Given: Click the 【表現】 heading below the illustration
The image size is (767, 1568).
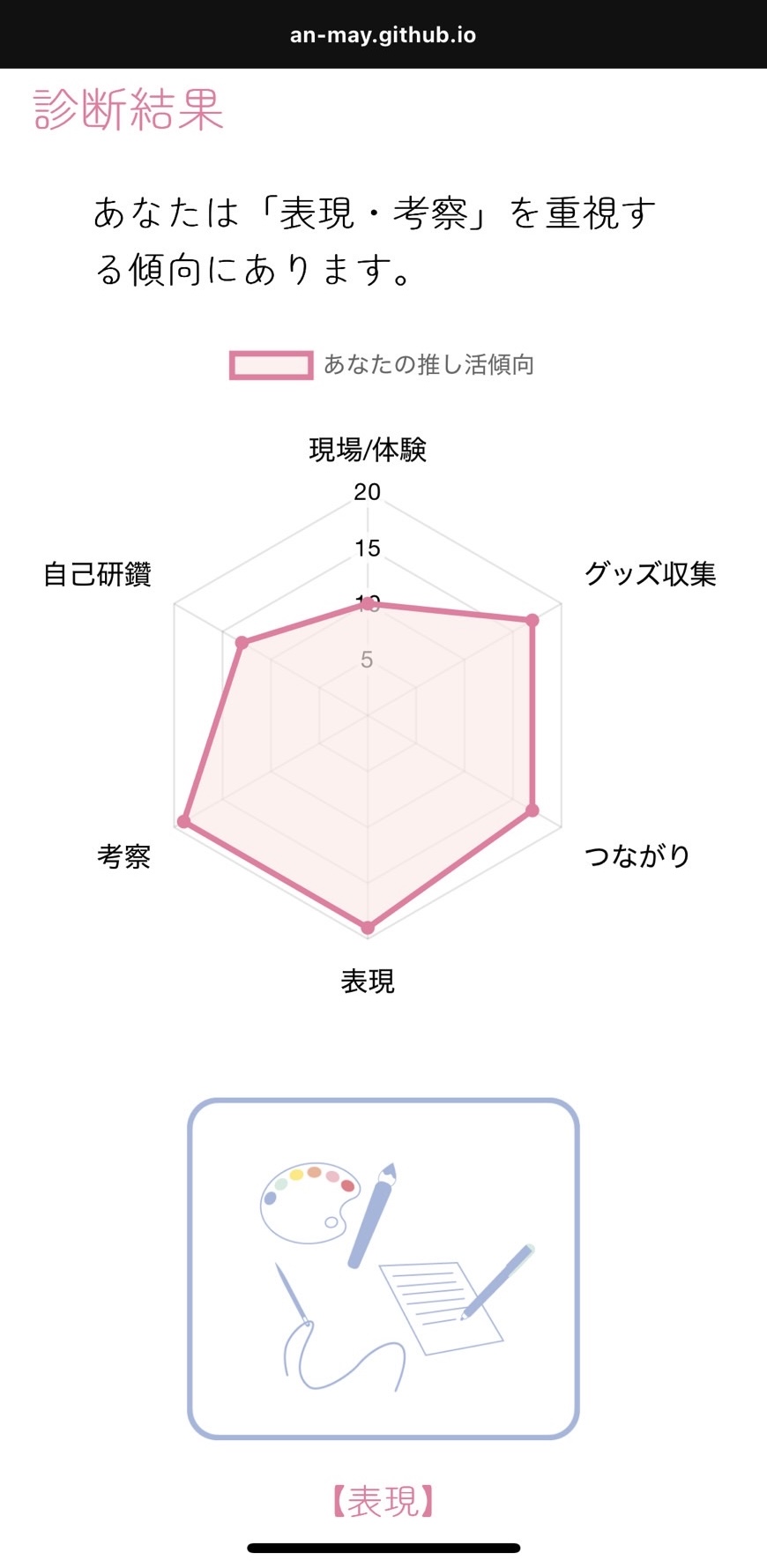Looking at the screenshot, I should [x=383, y=1501].
